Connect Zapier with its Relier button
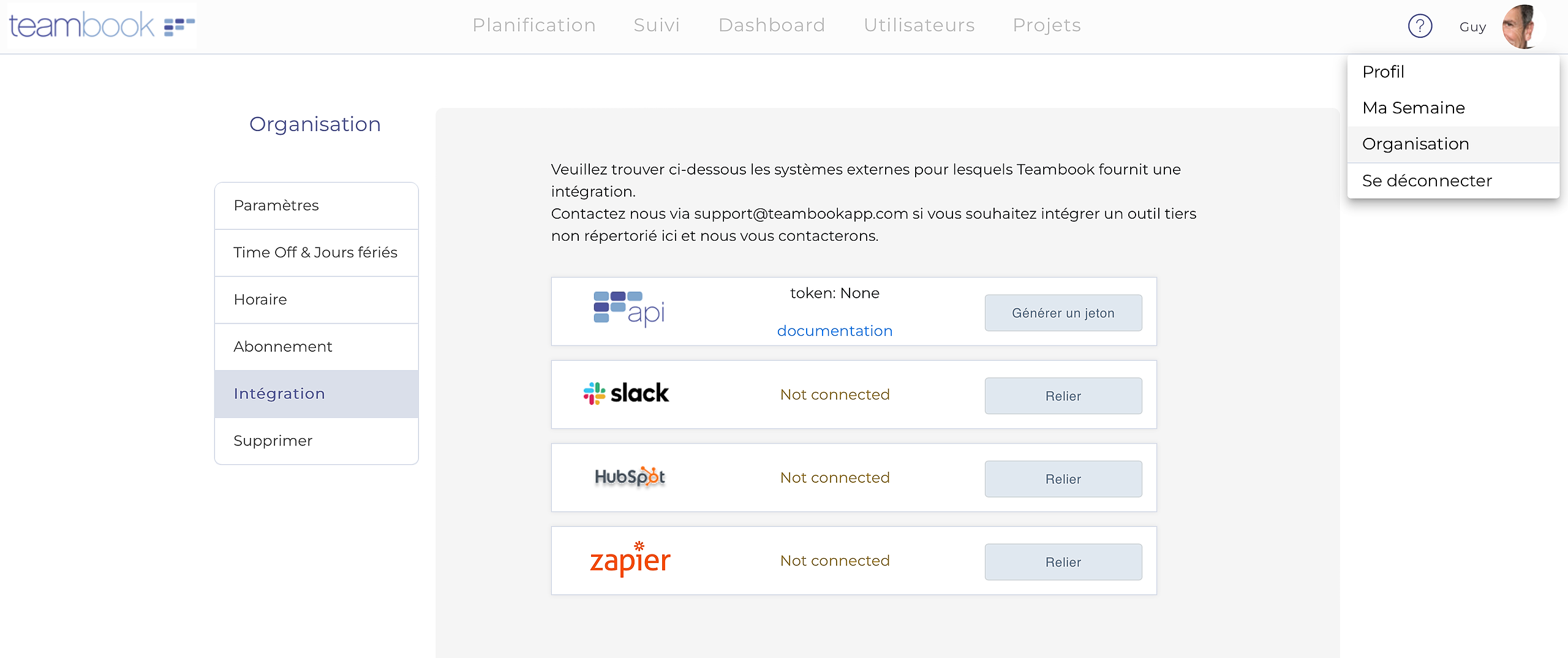Viewport: 1568px width, 658px height. tap(1063, 562)
